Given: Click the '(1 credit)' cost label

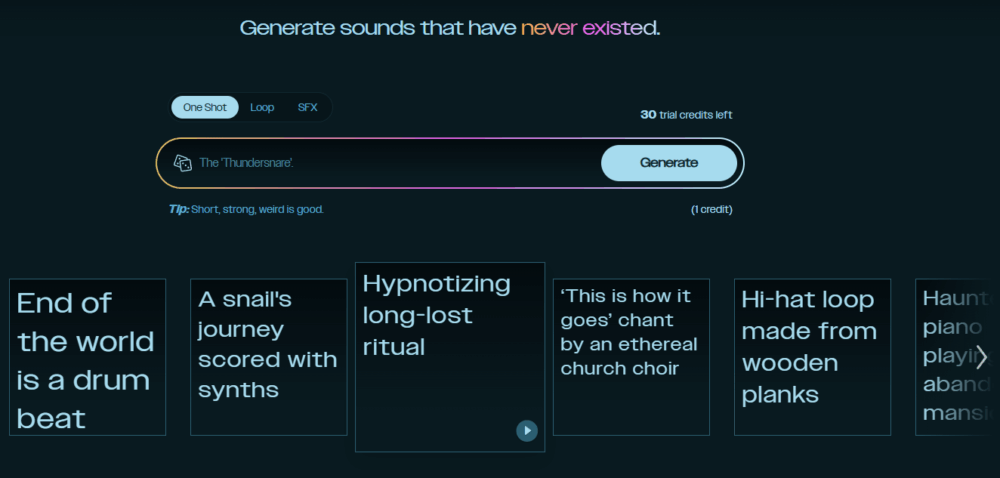Looking at the screenshot, I should click(711, 210).
